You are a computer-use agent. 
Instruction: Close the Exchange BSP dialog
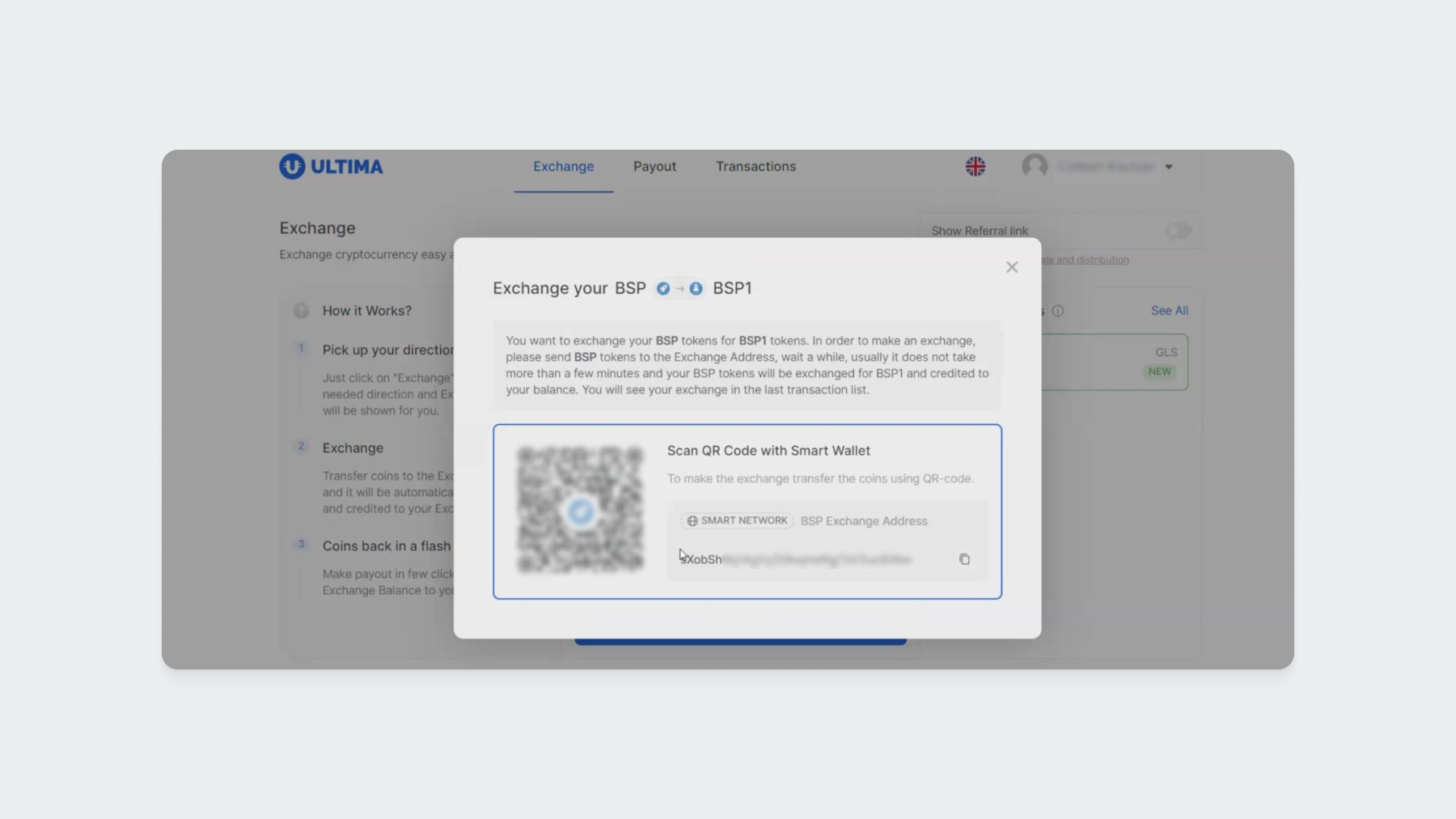point(1011,267)
